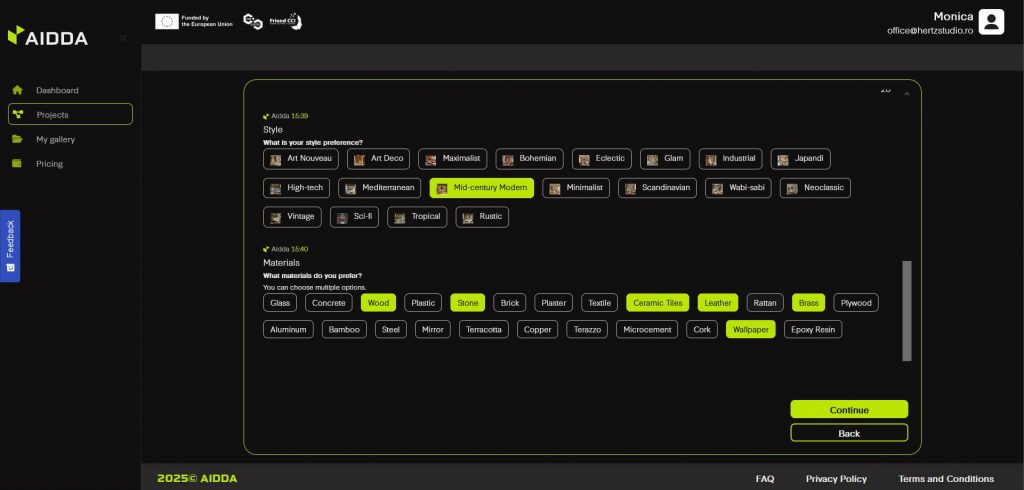Click the Back button
Viewport: 1024px width, 490px height.
(x=848, y=433)
